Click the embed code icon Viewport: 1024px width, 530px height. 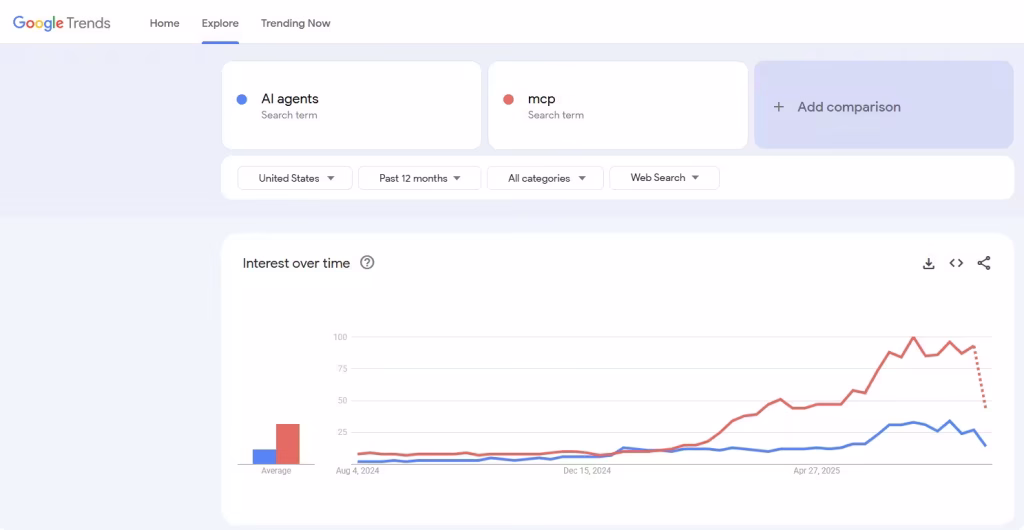coord(956,263)
